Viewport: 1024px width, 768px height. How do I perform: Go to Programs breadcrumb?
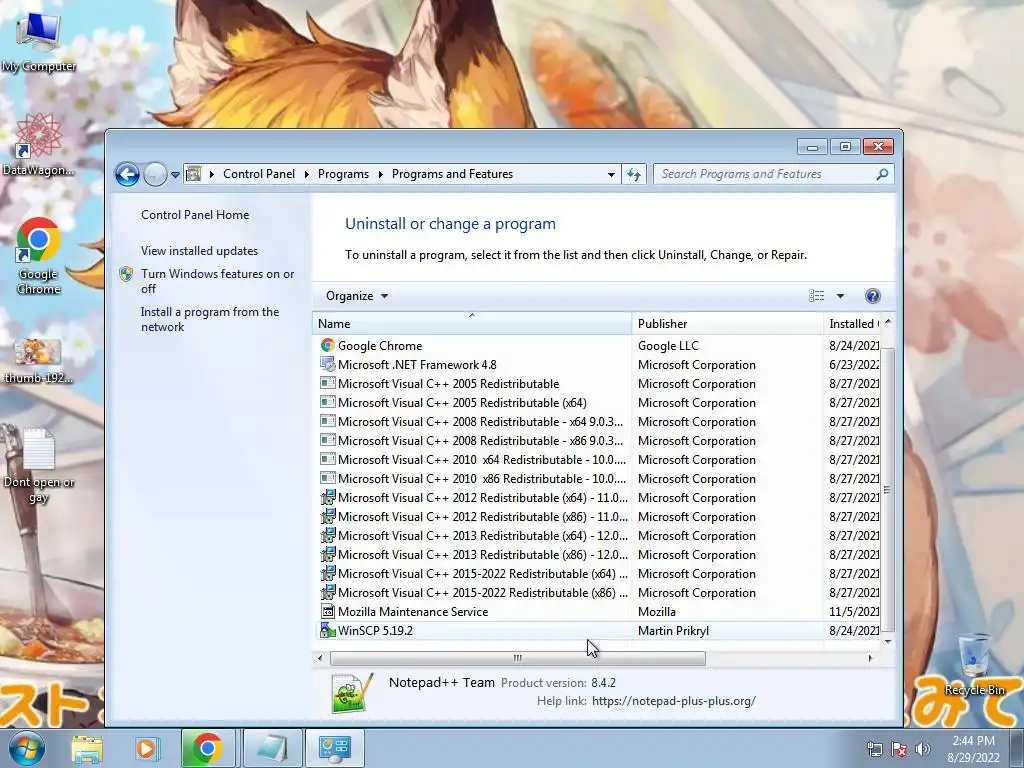[343, 174]
